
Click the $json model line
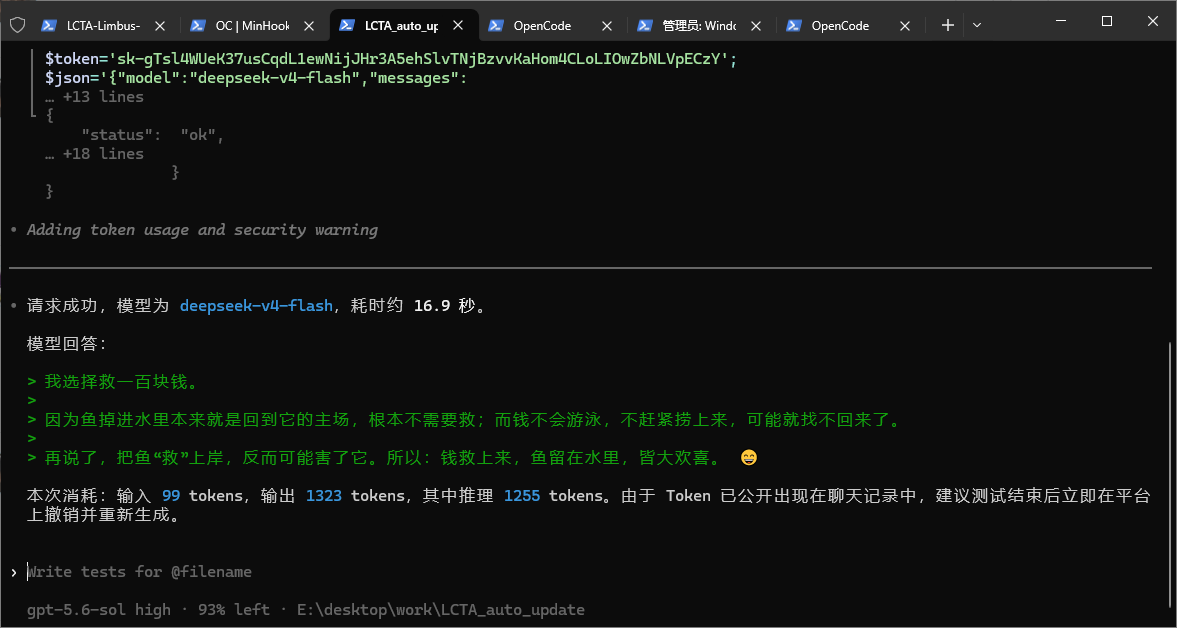(x=256, y=78)
